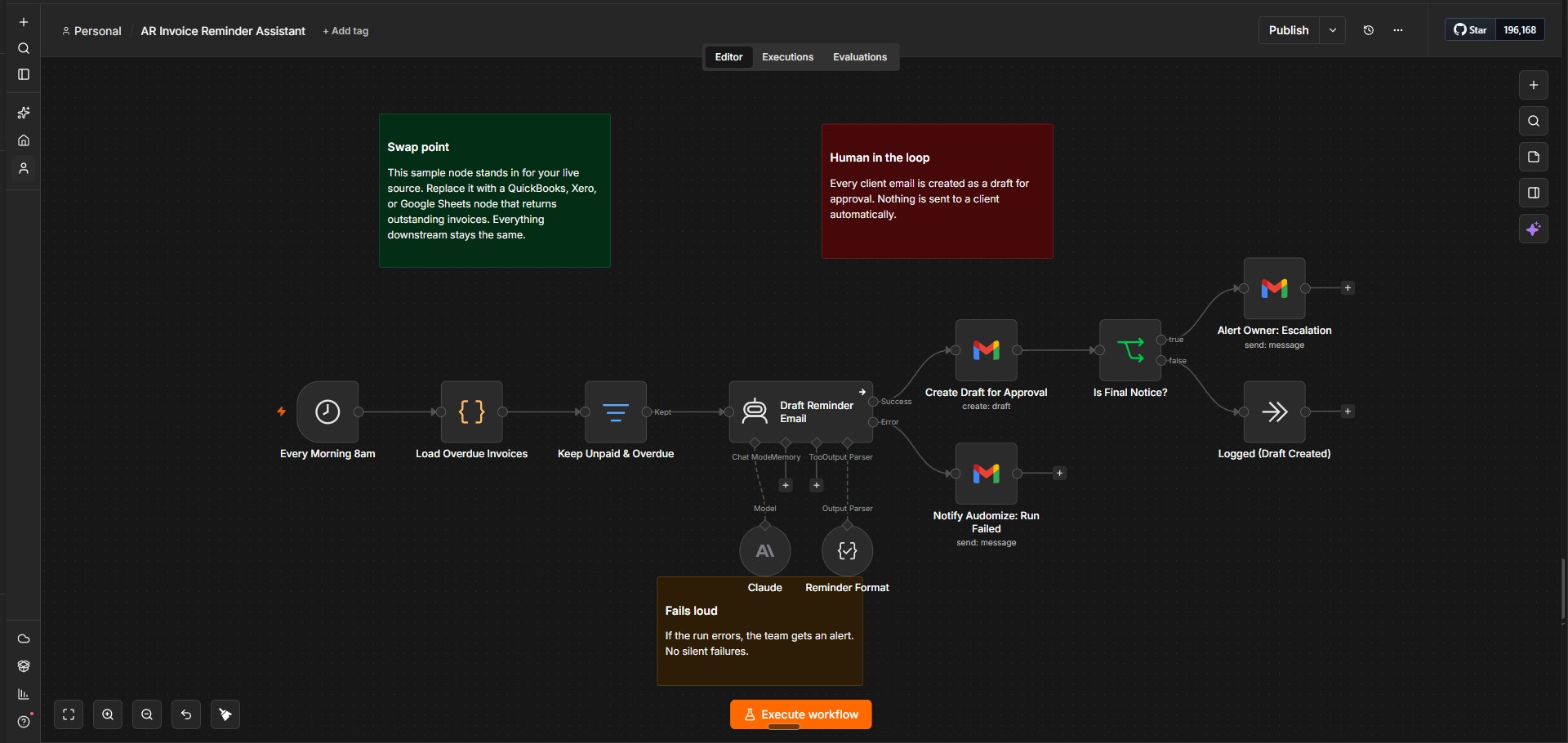This screenshot has height=743, width=1568.
Task: Toggle the left sidebar panel
Action: tap(24, 74)
